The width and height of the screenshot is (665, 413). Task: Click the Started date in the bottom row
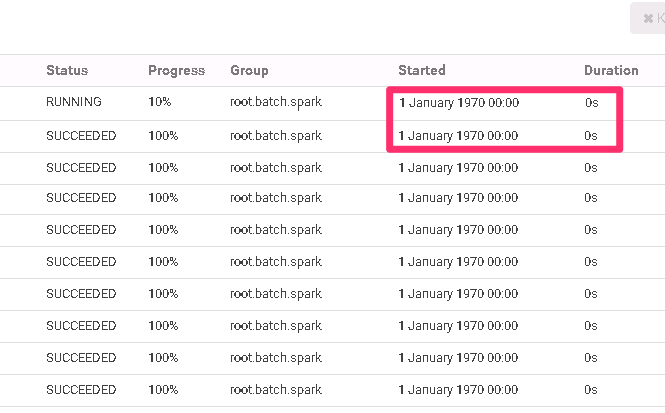(458, 389)
